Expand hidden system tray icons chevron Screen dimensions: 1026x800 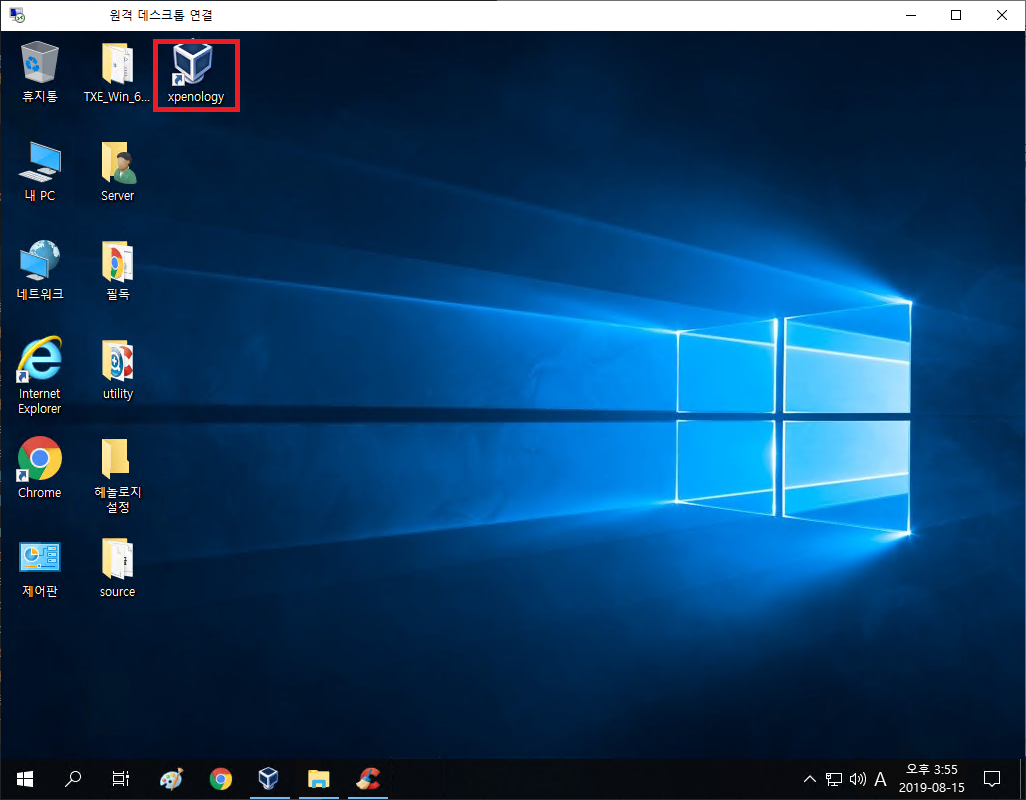point(809,779)
